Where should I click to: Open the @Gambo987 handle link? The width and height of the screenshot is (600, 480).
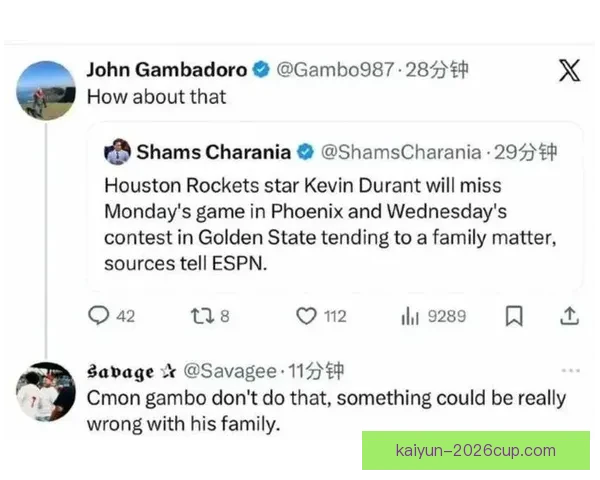(x=335, y=70)
